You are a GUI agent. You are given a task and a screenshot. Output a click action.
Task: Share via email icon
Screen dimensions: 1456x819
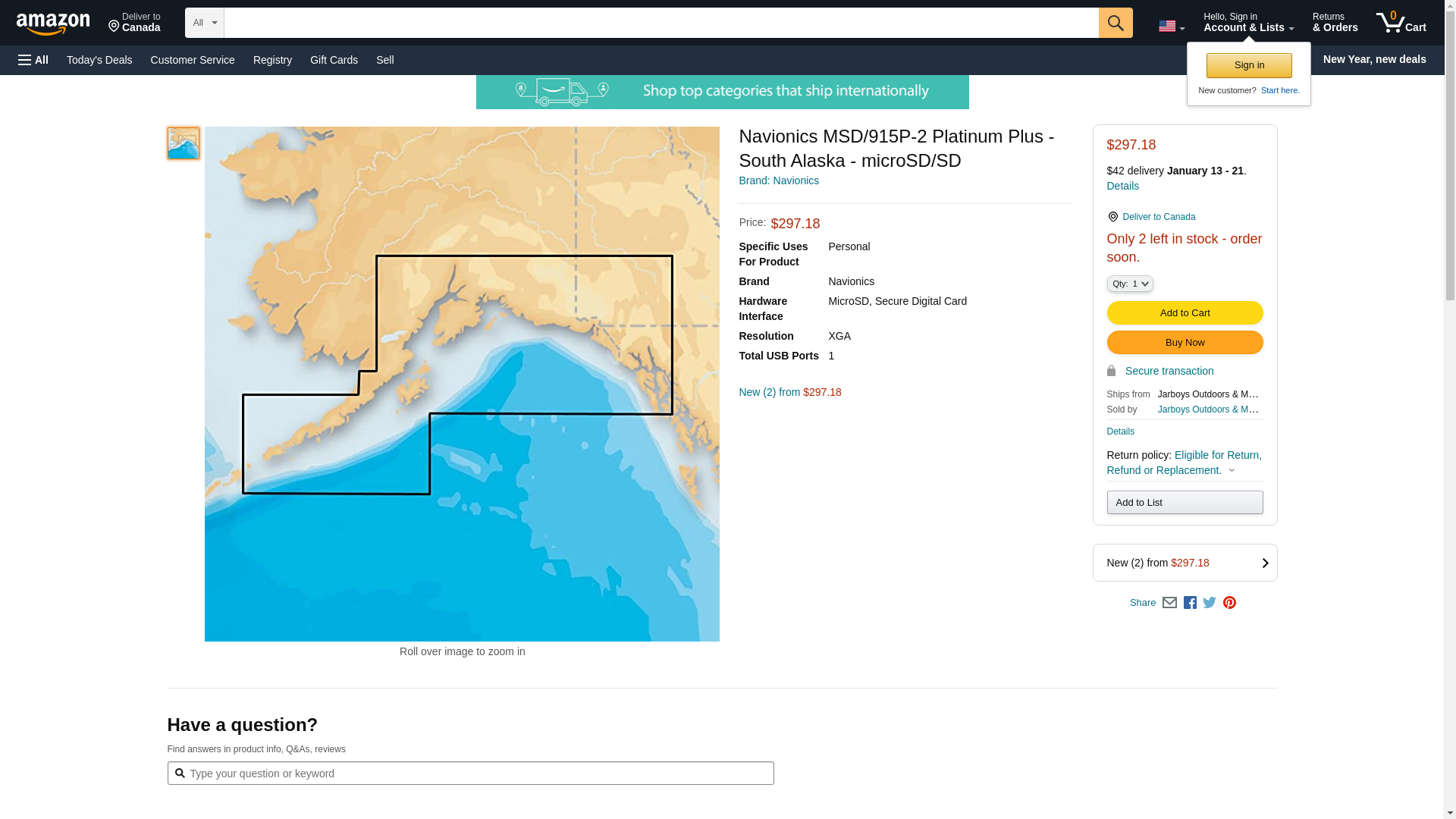pos(1169,603)
